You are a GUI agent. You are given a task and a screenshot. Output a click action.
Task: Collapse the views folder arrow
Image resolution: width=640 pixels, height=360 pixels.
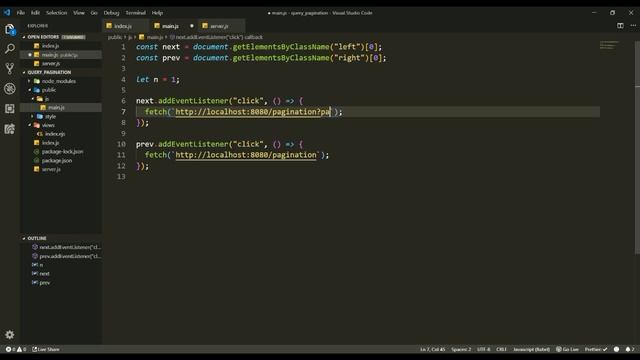29,125
